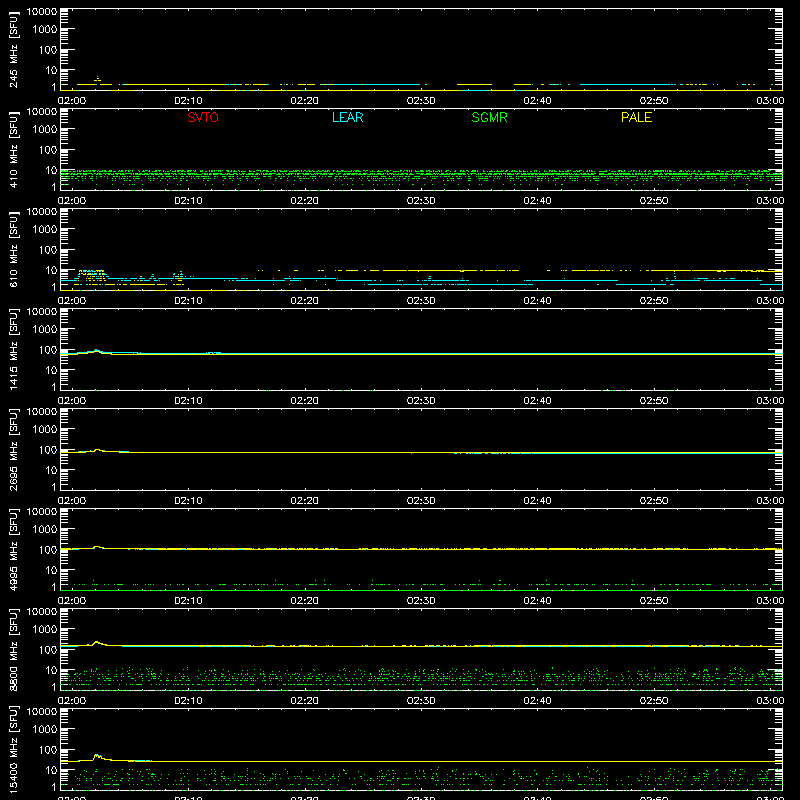The height and width of the screenshot is (800, 800).
Task: Click 02:50 tick under the 610 MHz panel
Action: pos(654,301)
